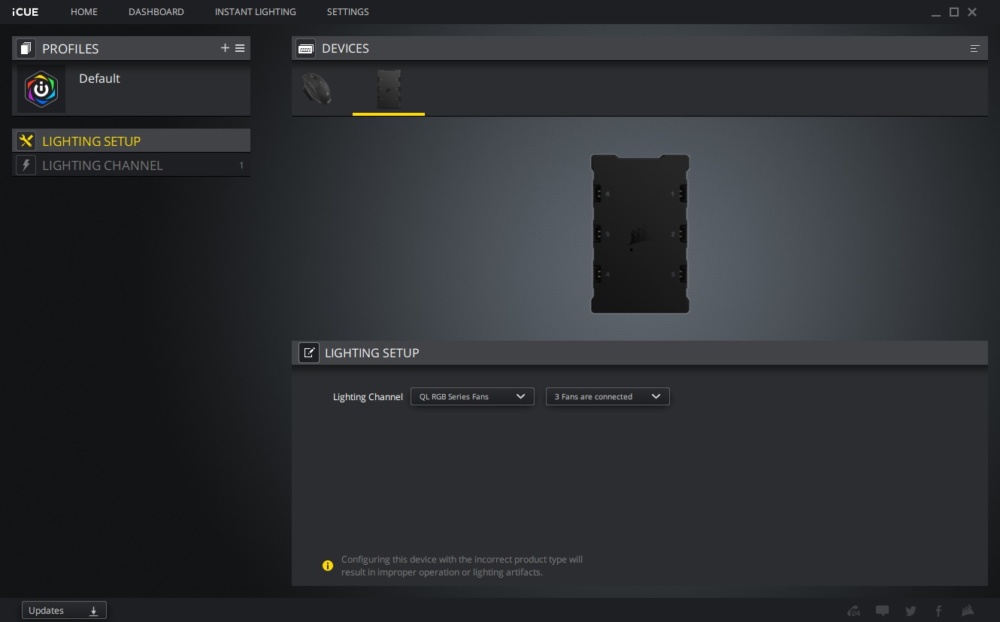Open the Twitter link icon
Screen dimensions: 1000x622
tap(911, 611)
